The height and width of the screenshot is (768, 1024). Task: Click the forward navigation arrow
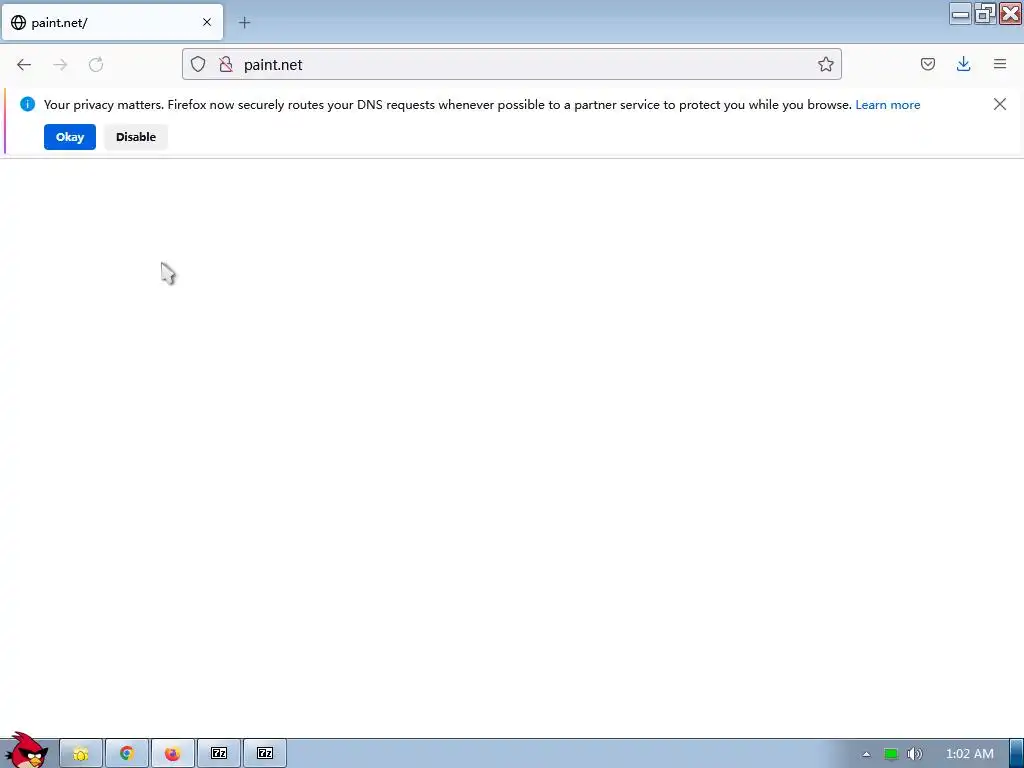click(60, 65)
